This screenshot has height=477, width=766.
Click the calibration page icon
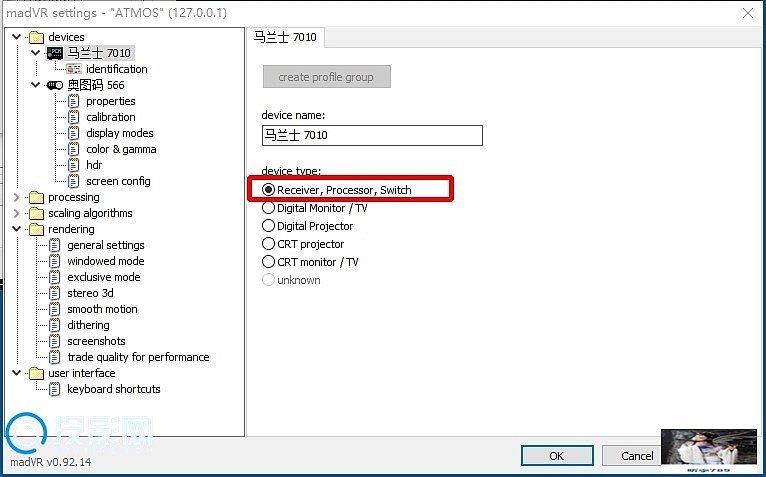tap(73, 117)
